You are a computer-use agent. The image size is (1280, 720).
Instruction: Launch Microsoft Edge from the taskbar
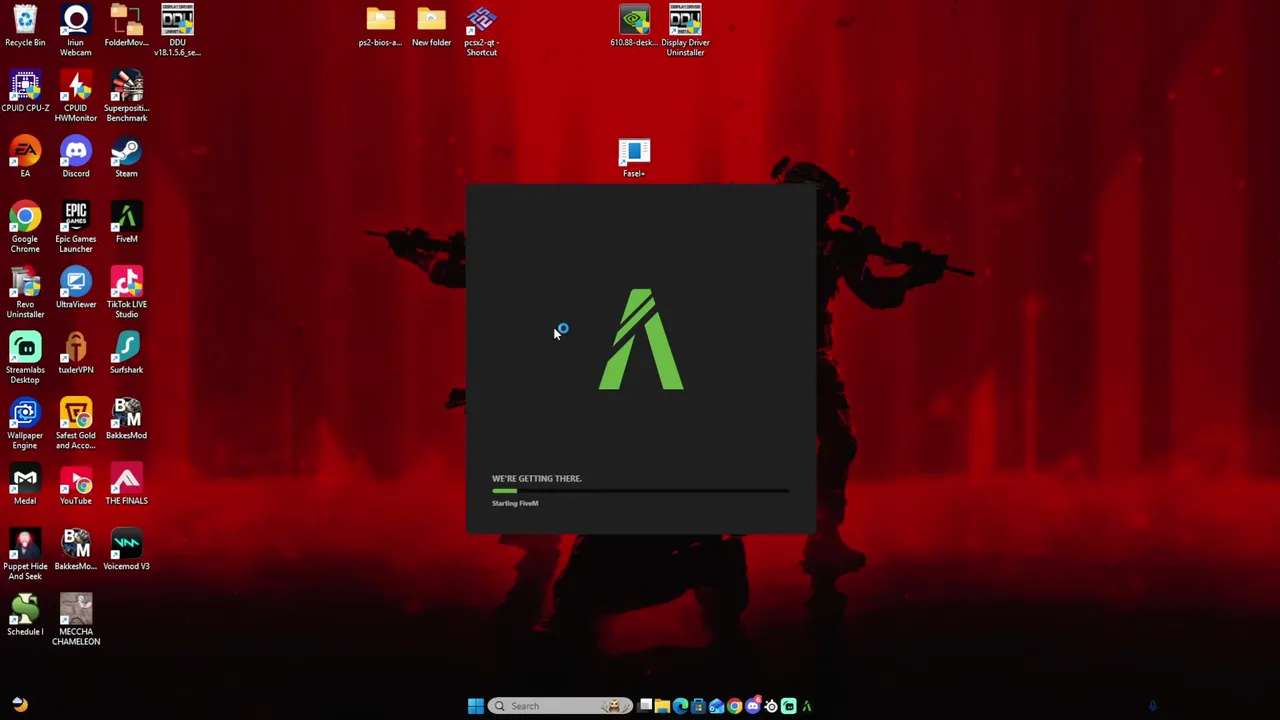tap(680, 706)
